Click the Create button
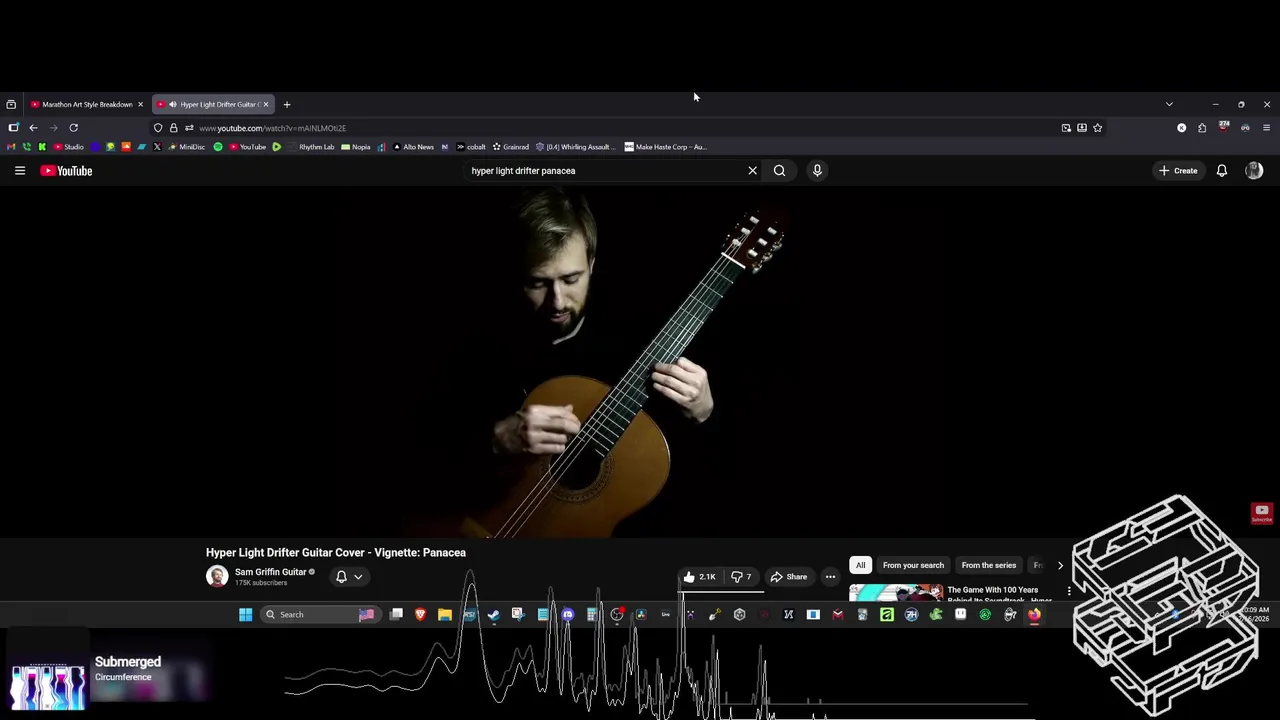Screen dimensions: 1280x720 (1178, 171)
